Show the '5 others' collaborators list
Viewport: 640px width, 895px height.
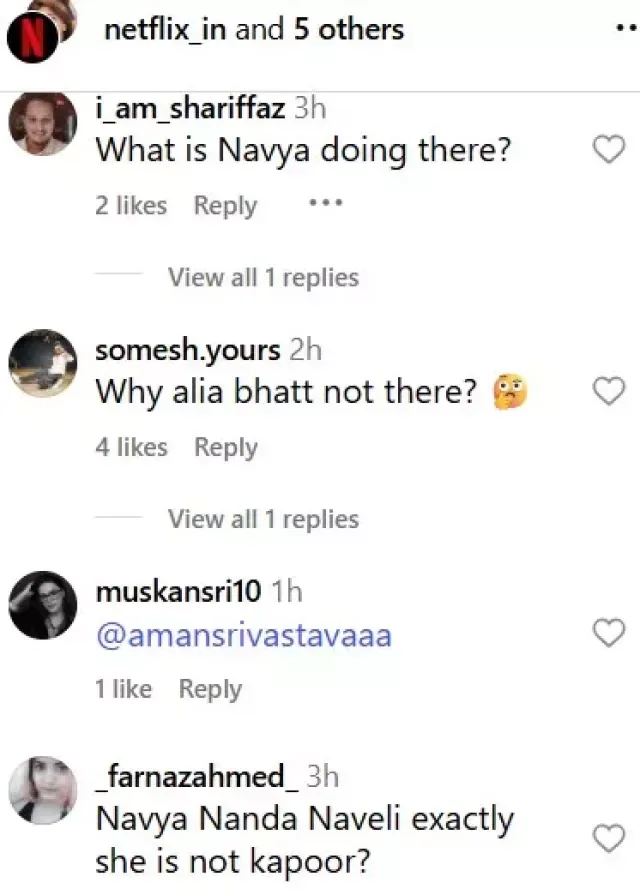[x=348, y=30]
